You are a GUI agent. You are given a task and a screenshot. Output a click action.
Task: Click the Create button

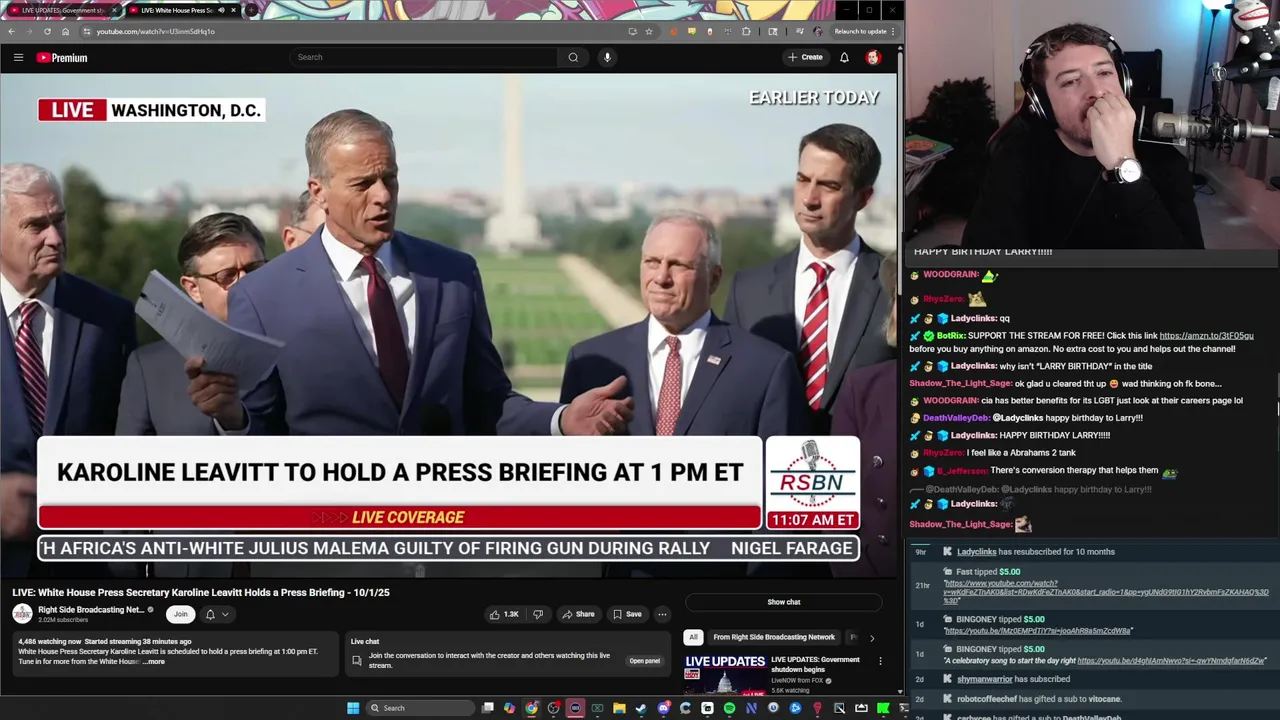pos(805,57)
